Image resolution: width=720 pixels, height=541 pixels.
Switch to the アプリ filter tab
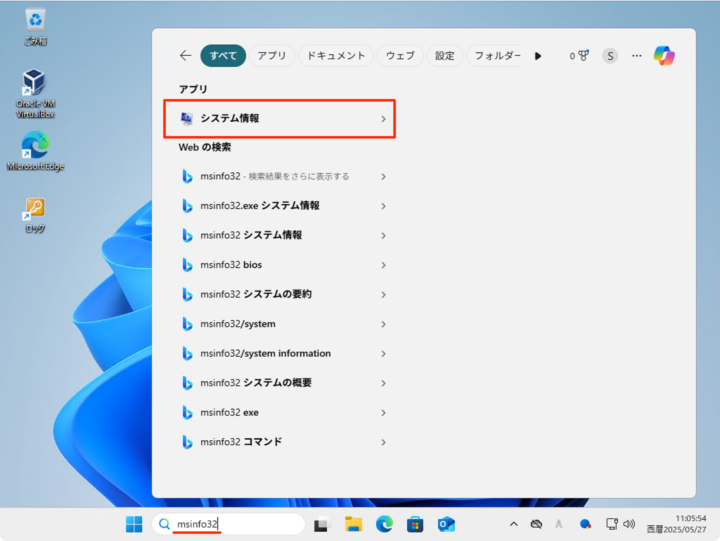(x=272, y=56)
